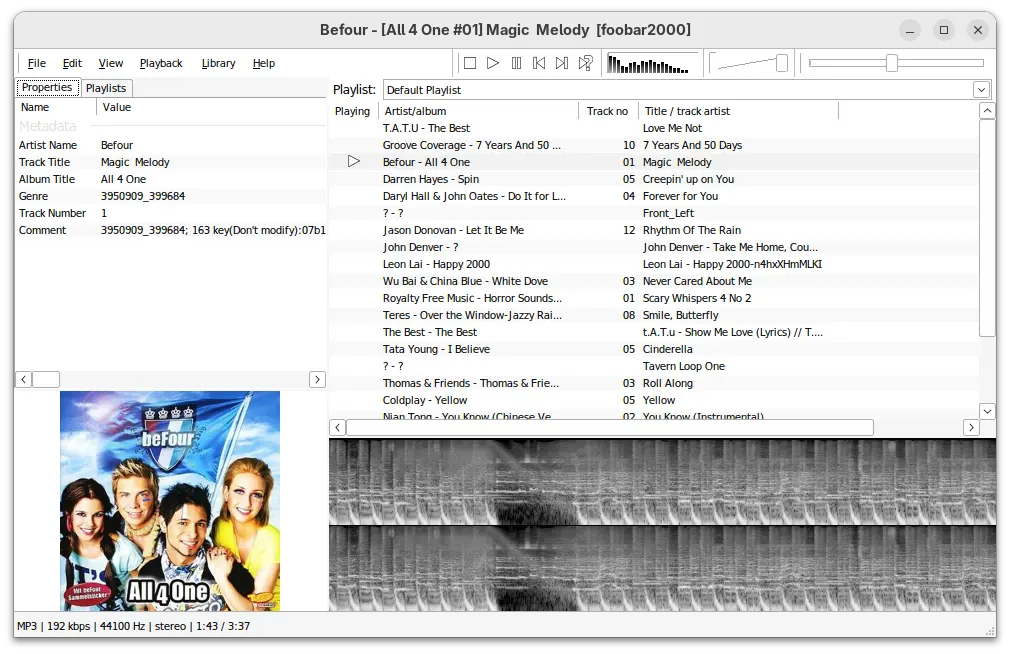
Task: Select Royalty Free Music Horror Sounds row
Action: [x=654, y=298]
